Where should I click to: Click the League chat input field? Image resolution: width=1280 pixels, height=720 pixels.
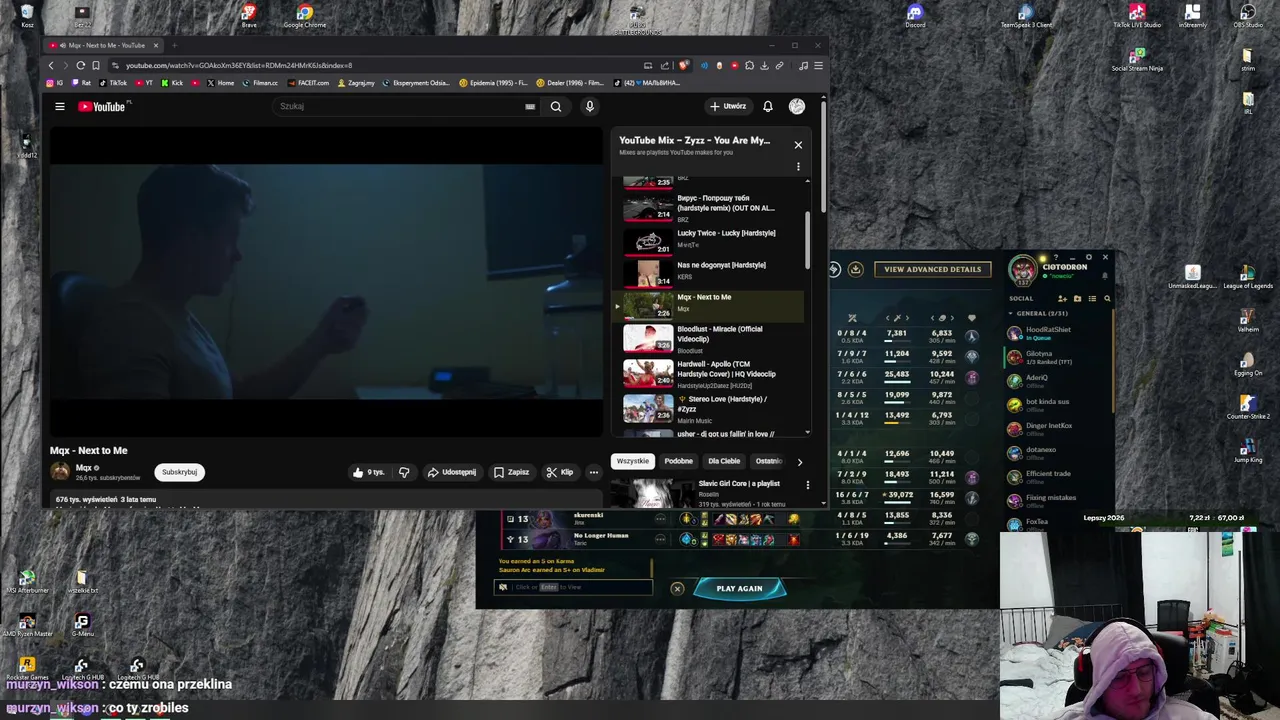pos(575,587)
